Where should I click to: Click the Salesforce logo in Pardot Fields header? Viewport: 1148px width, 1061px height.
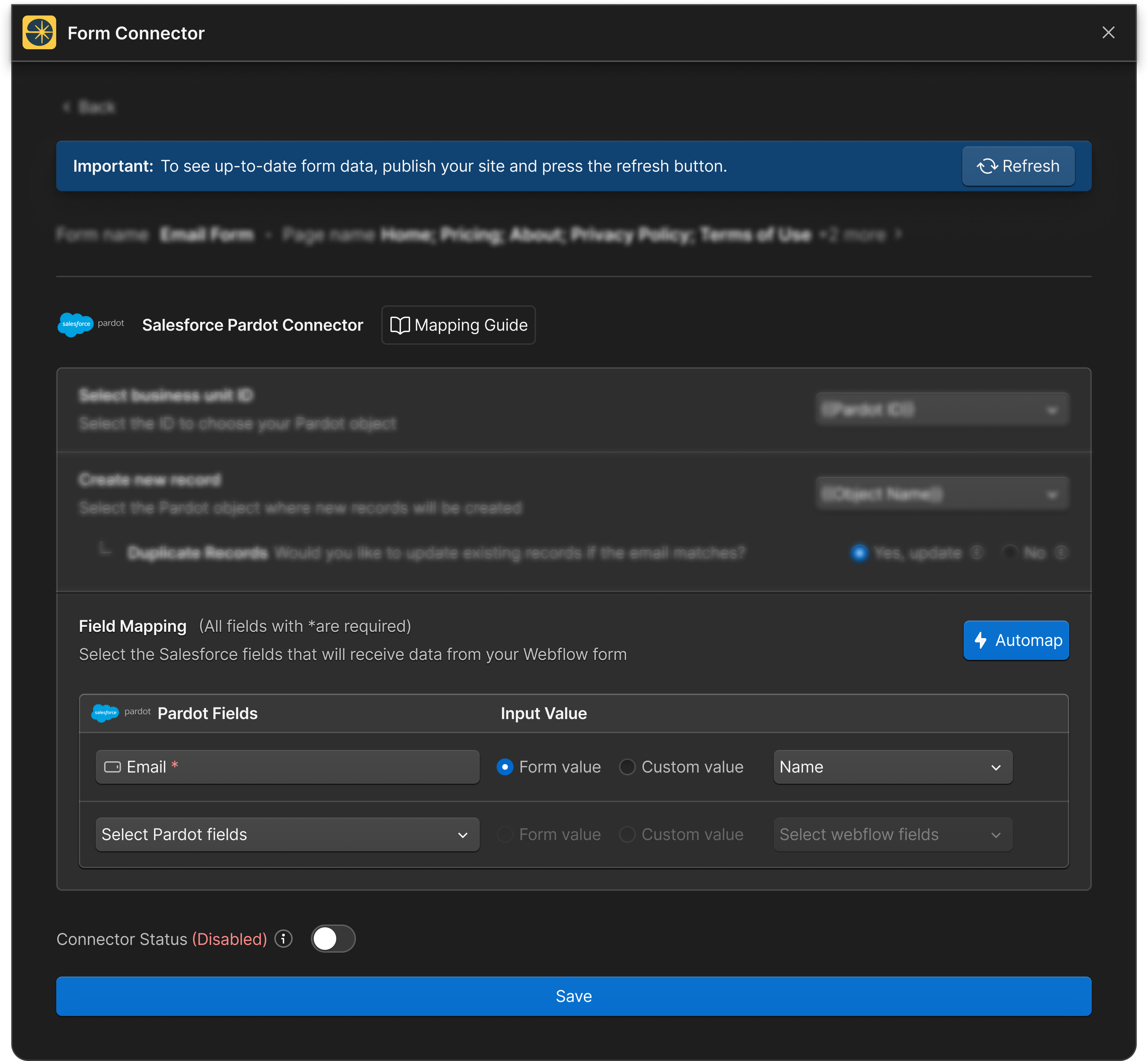105,712
